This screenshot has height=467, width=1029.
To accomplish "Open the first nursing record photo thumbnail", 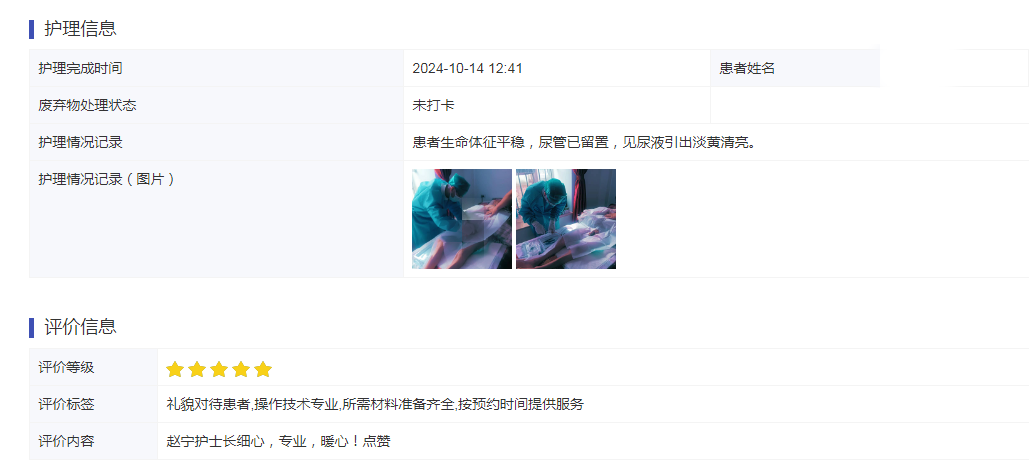I will tap(461, 219).
